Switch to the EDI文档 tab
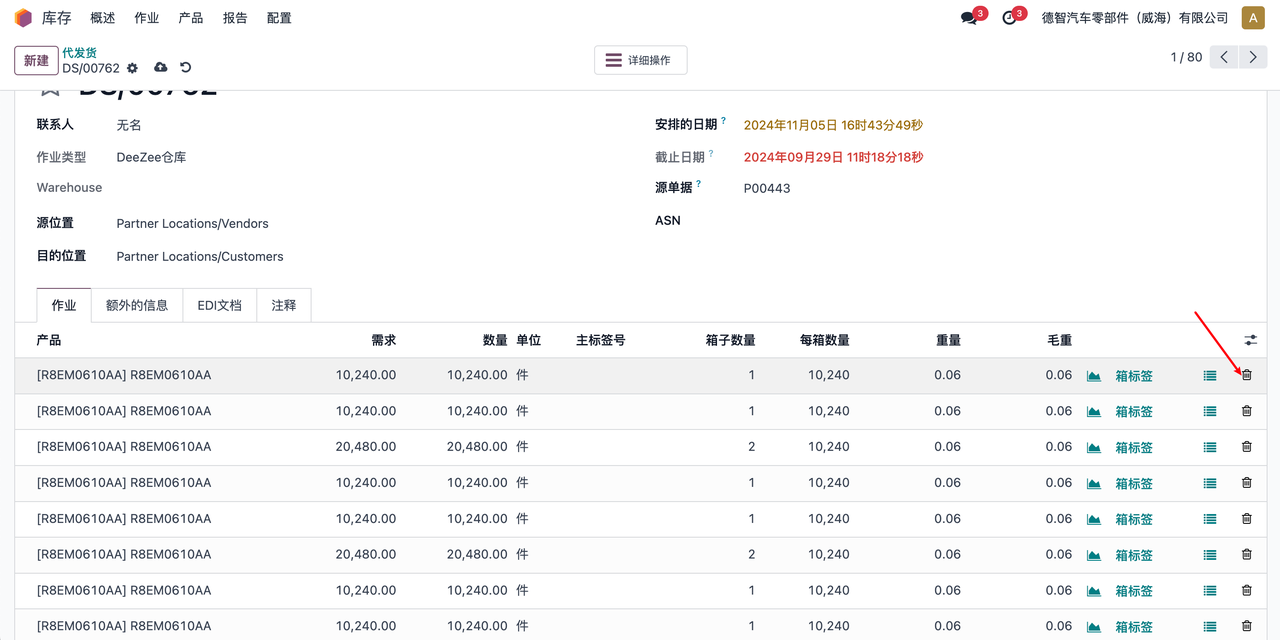The width and height of the screenshot is (1280, 640). [x=219, y=305]
